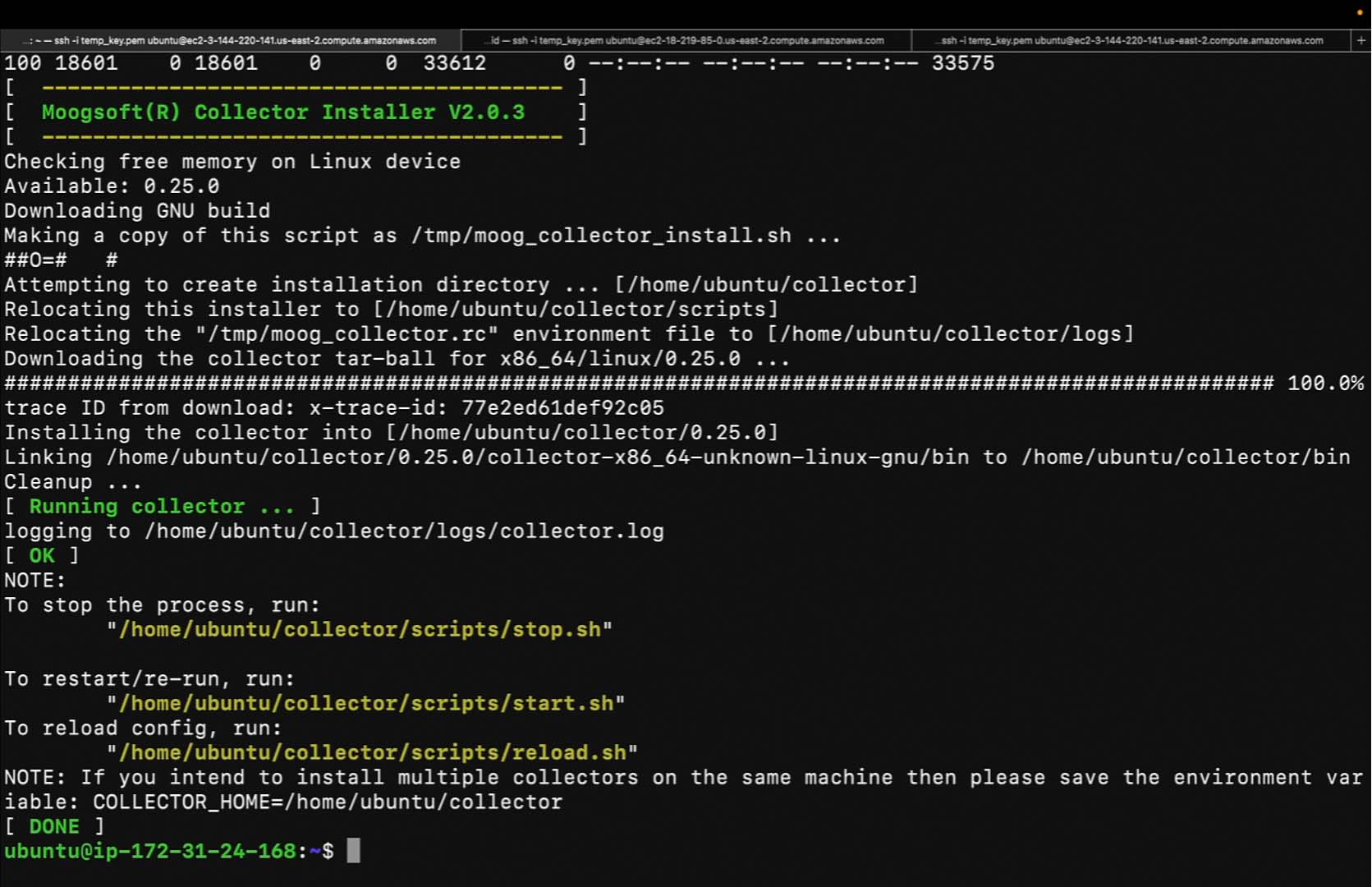
Task: Click the "Moogsoft(R) Collector Installer V2.0.3" heading
Action: (283, 113)
